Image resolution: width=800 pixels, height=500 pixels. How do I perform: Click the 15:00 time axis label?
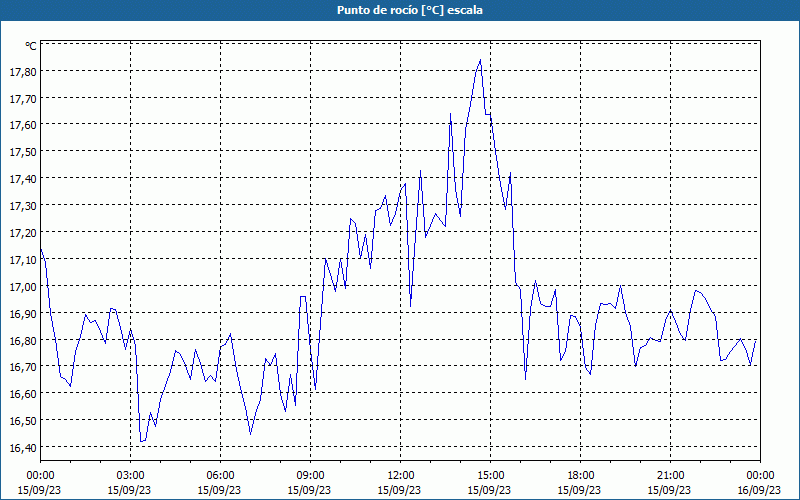[x=490, y=476]
